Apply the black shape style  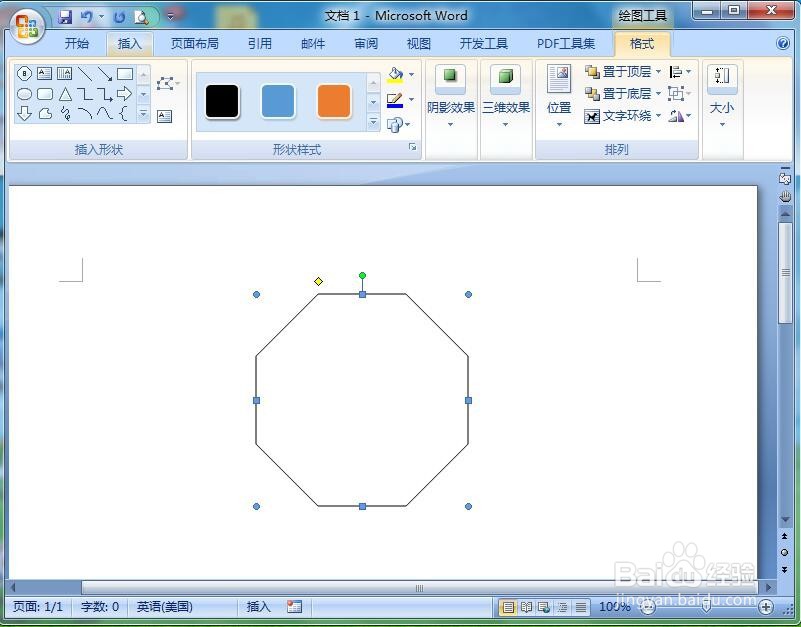[222, 101]
